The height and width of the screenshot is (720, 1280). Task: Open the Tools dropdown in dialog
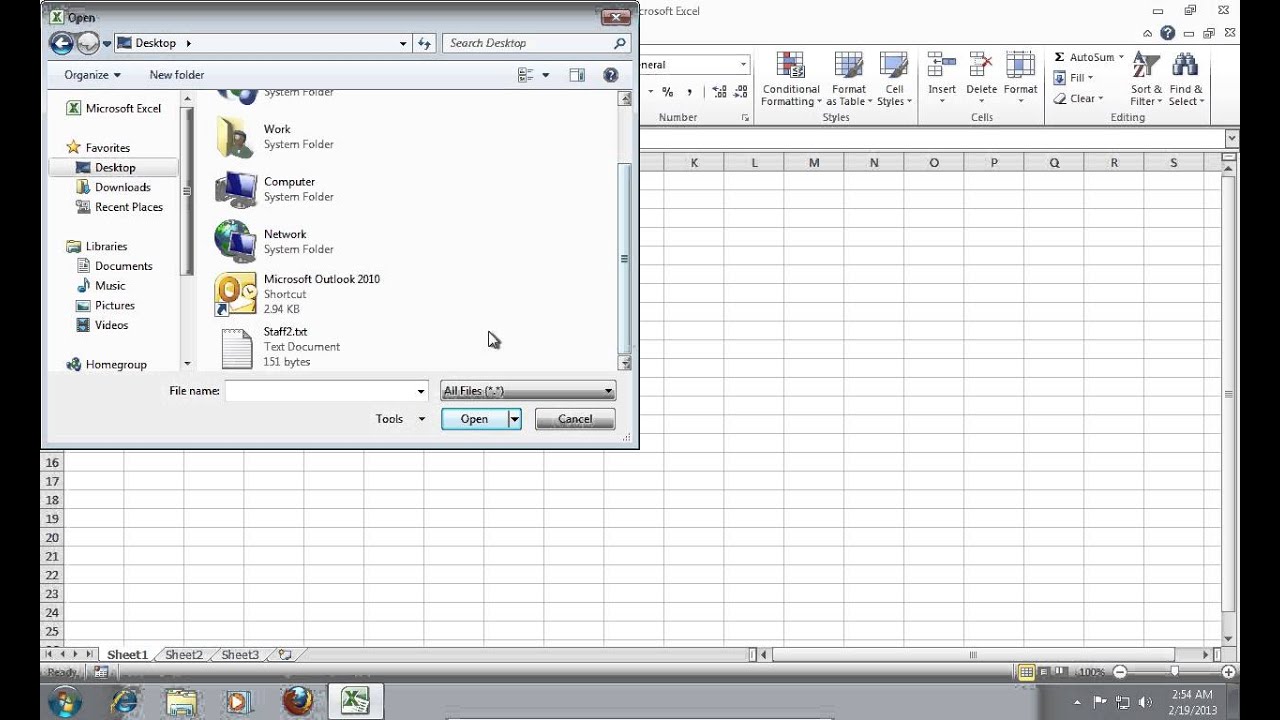400,419
